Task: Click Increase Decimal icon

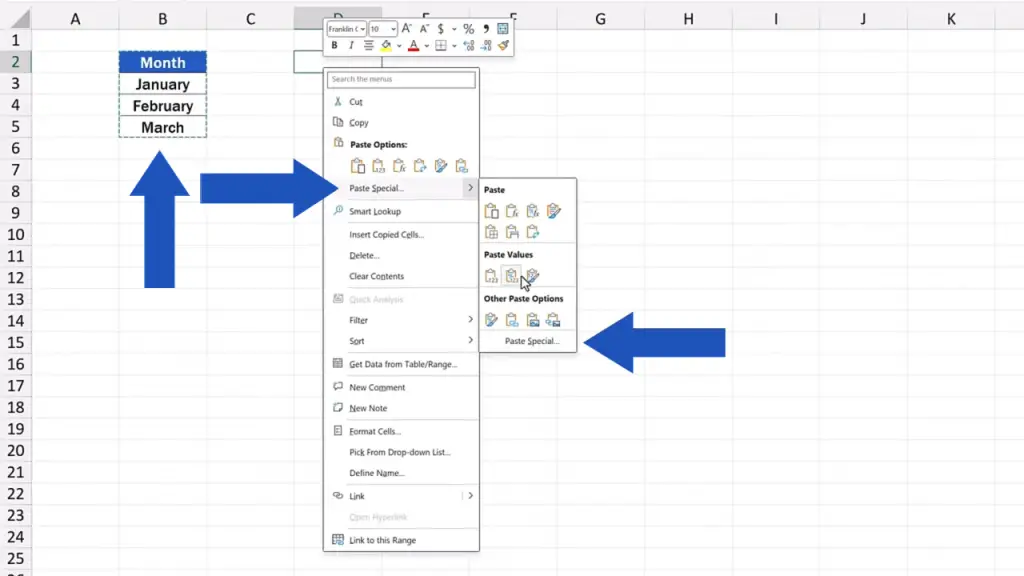Action: 468,46
